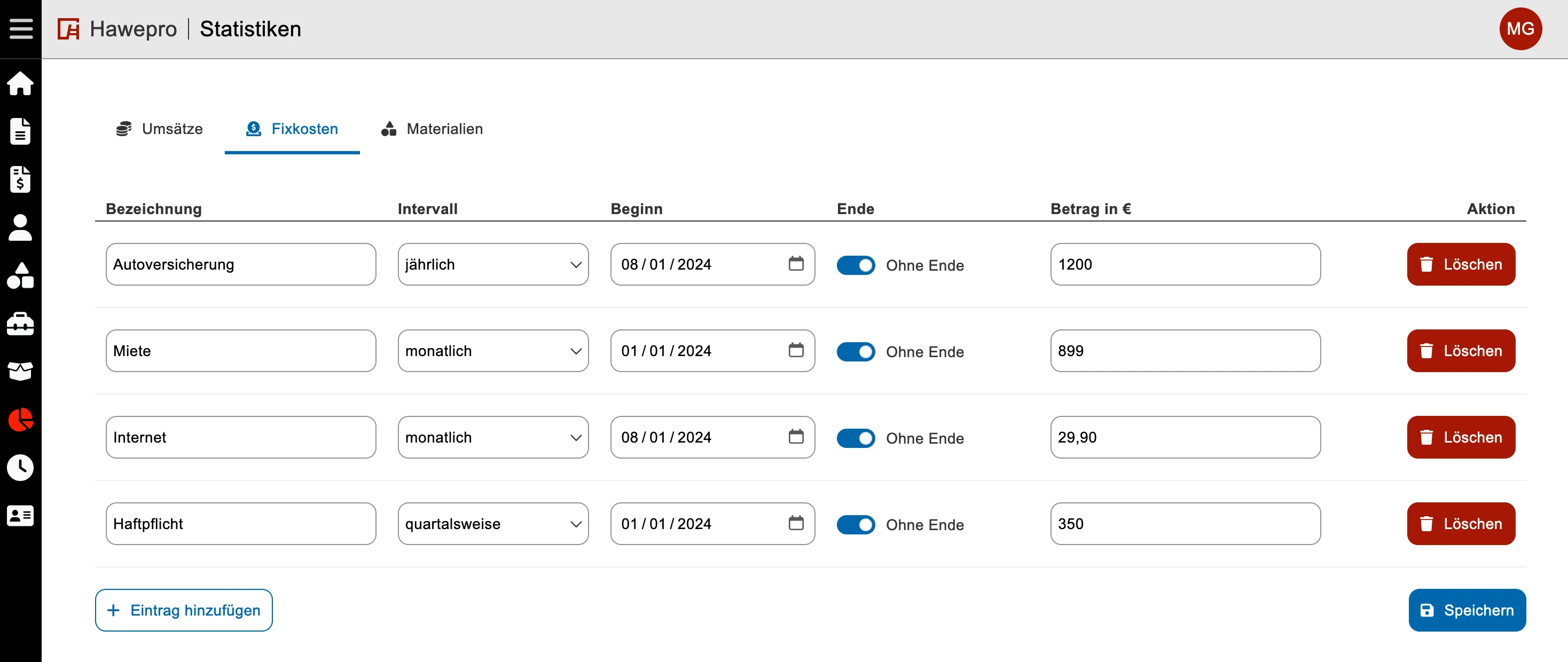Open calendar picker for Internet start date
Image resolution: width=1568 pixels, height=662 pixels.
(796, 436)
